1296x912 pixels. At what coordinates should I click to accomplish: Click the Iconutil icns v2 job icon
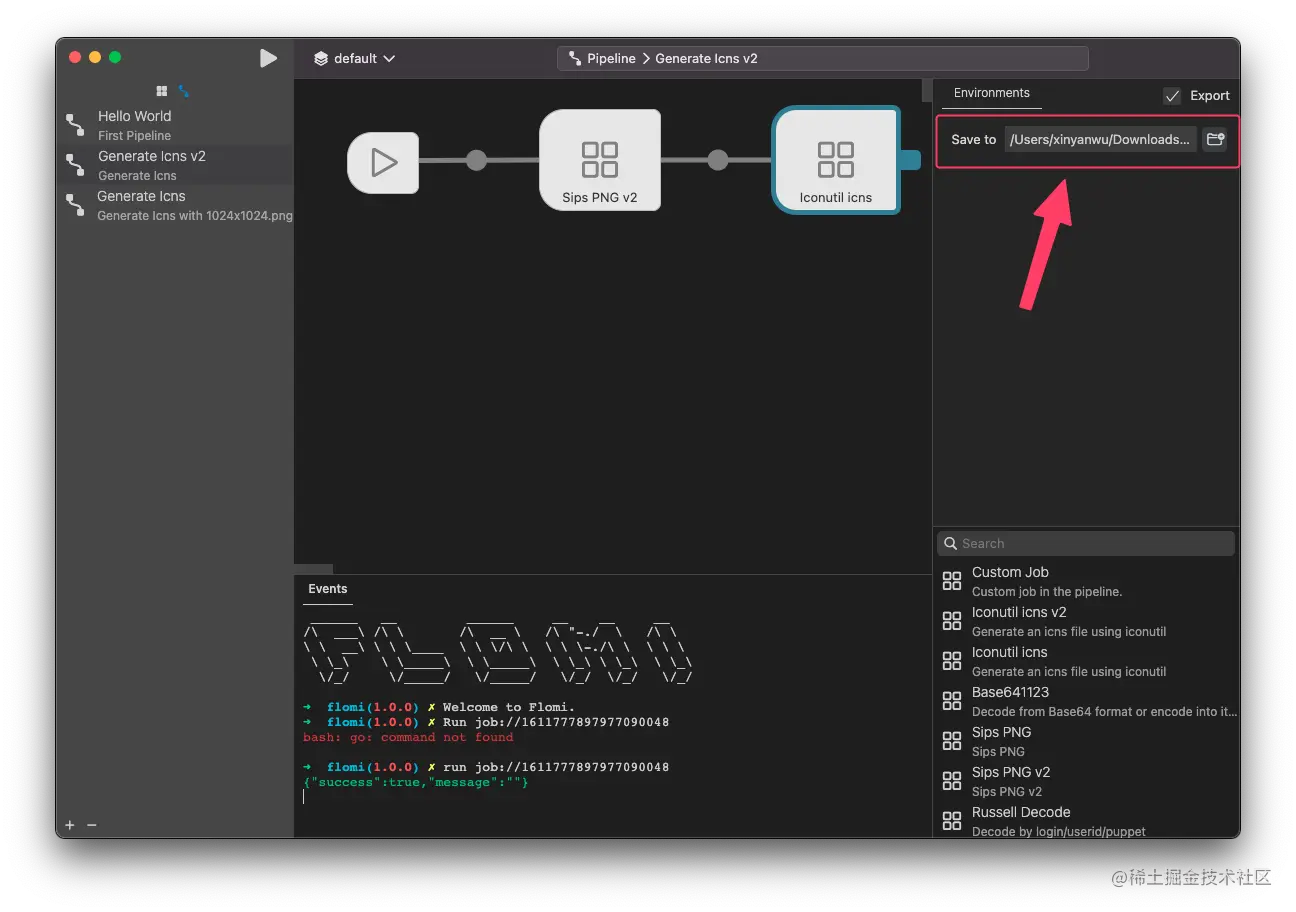pyautogui.click(x=951, y=620)
